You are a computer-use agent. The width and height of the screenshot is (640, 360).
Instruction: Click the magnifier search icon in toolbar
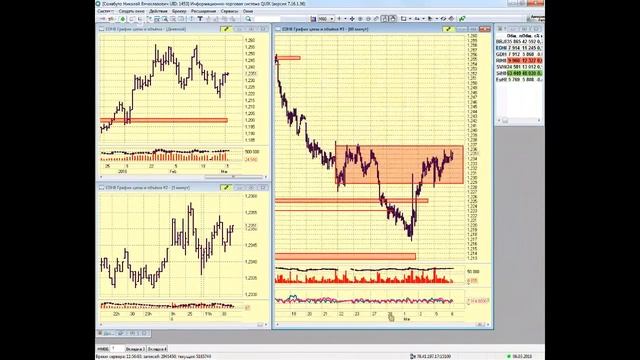point(248,19)
